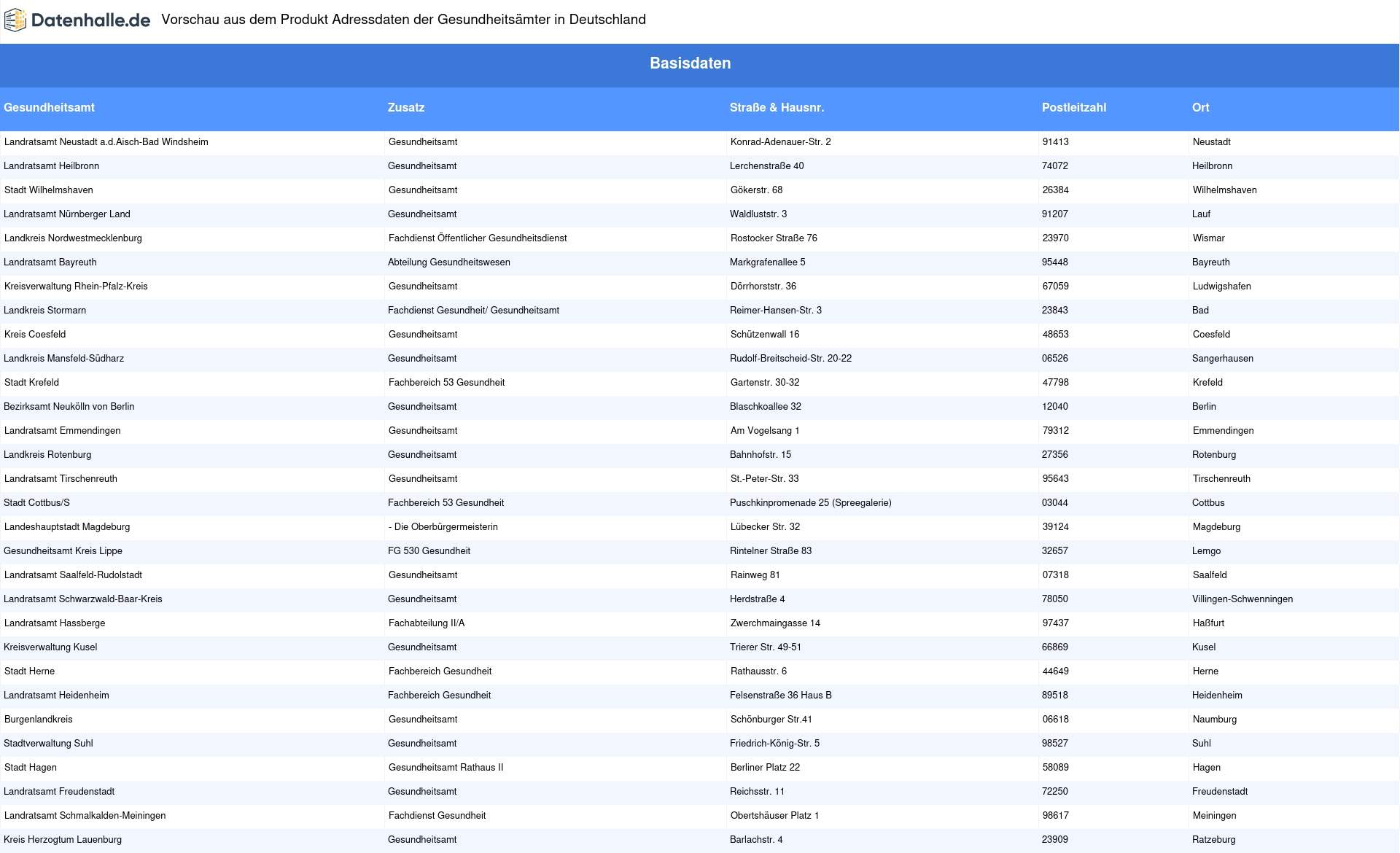Select Rudolf-Breitscheid-Str. 20-22 address
This screenshot has width=1400, height=853.
(x=791, y=359)
